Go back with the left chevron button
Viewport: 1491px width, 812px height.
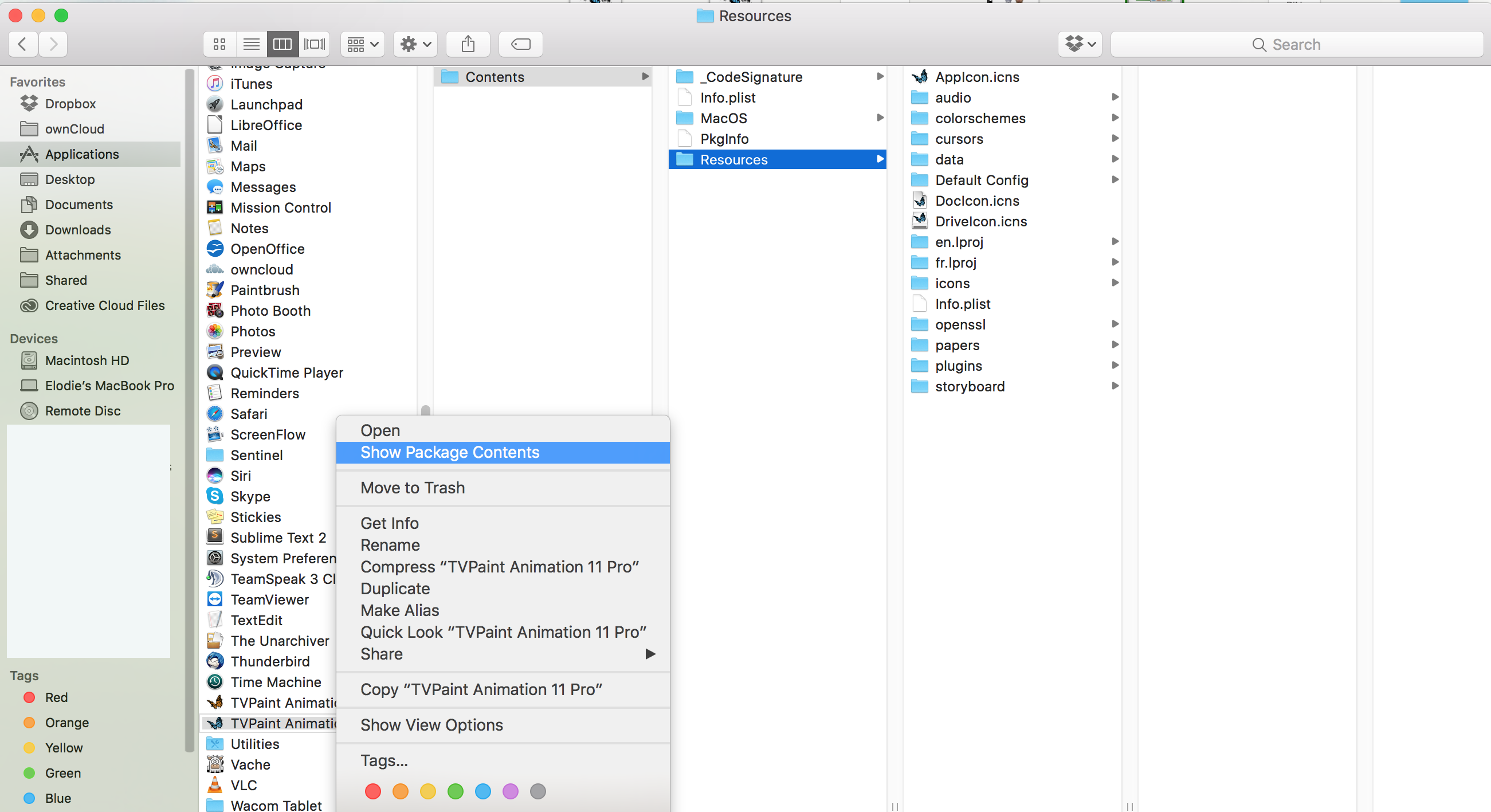(23, 44)
